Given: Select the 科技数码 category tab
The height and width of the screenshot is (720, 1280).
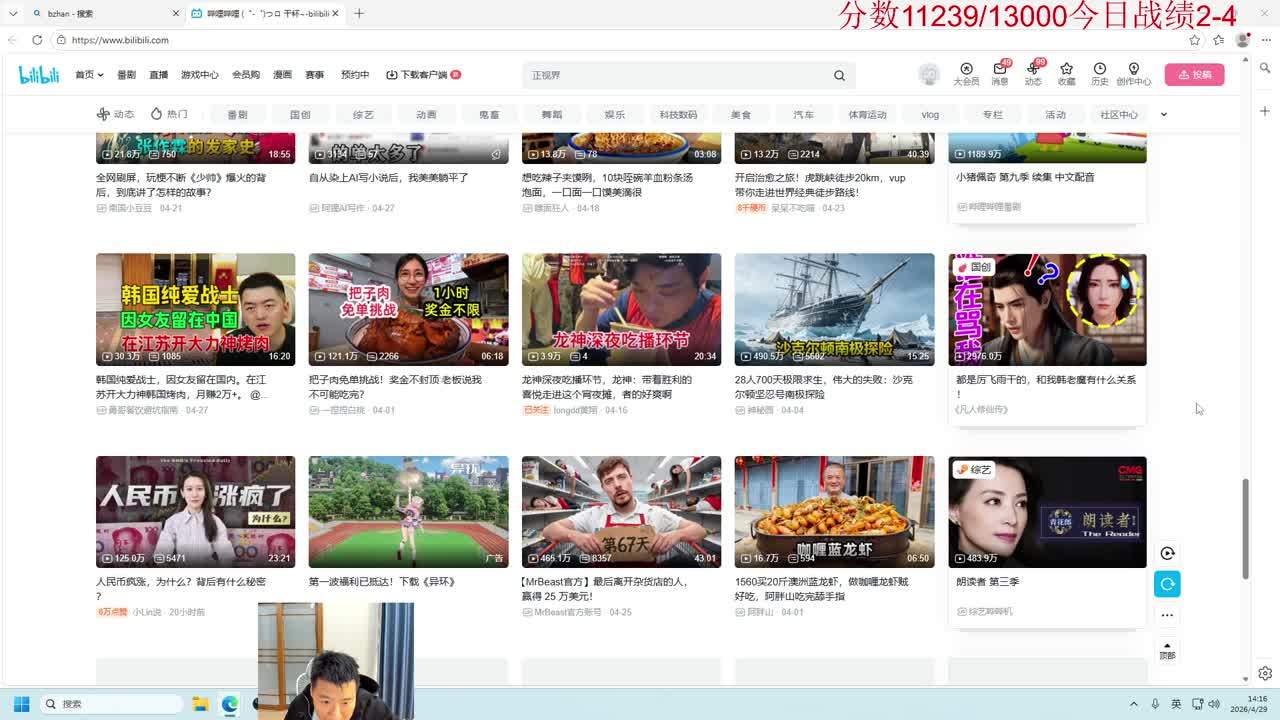Looking at the screenshot, I should pyautogui.click(x=678, y=115).
